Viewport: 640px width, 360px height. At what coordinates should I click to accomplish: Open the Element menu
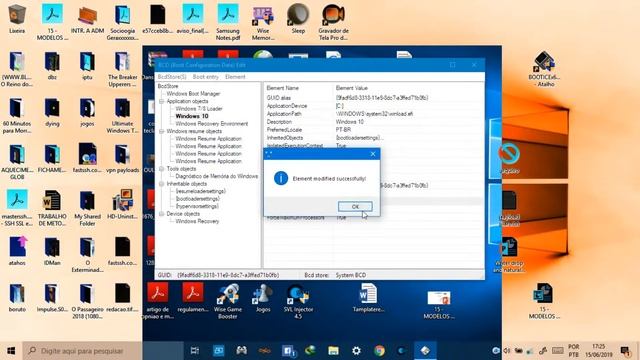pyautogui.click(x=235, y=77)
